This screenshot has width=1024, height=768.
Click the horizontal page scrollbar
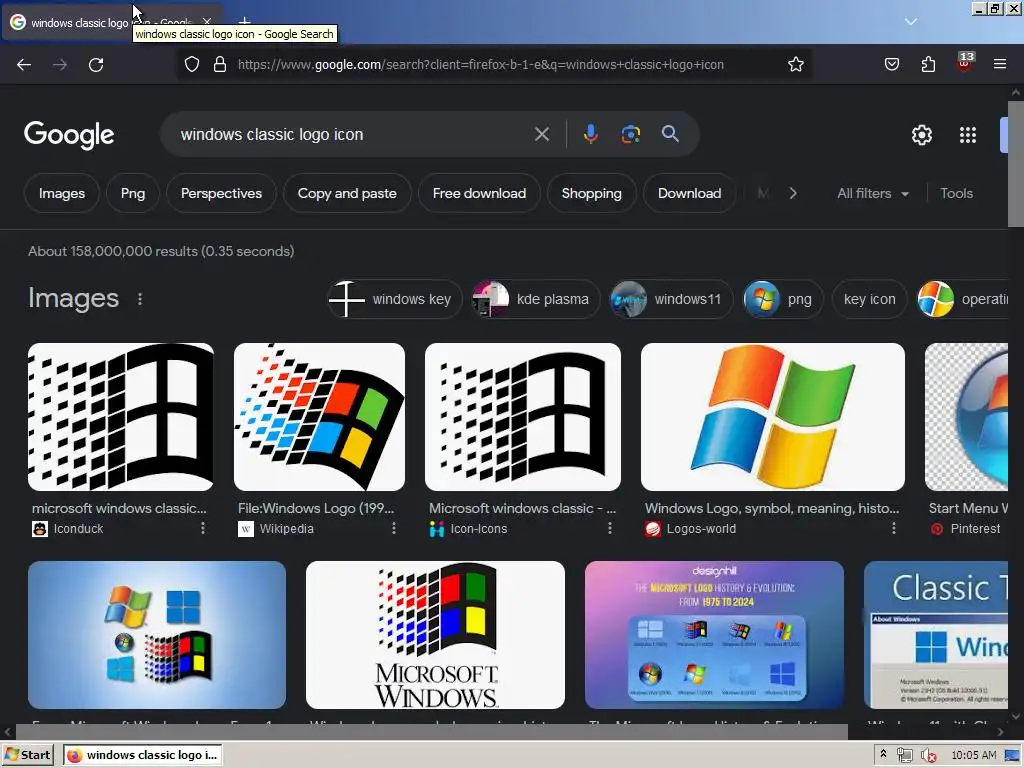431,731
